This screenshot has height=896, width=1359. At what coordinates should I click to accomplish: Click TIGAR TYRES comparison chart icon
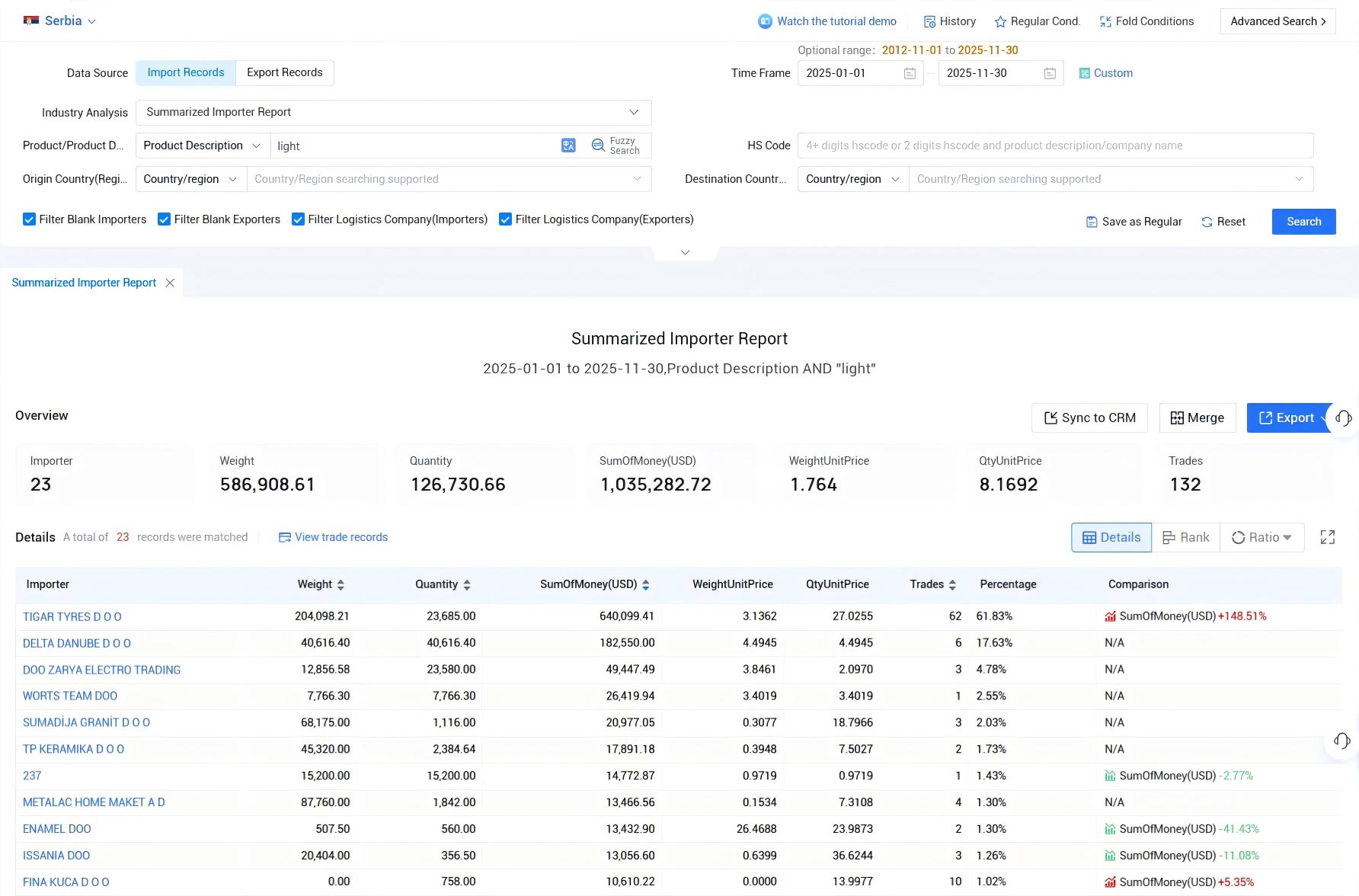point(1111,616)
